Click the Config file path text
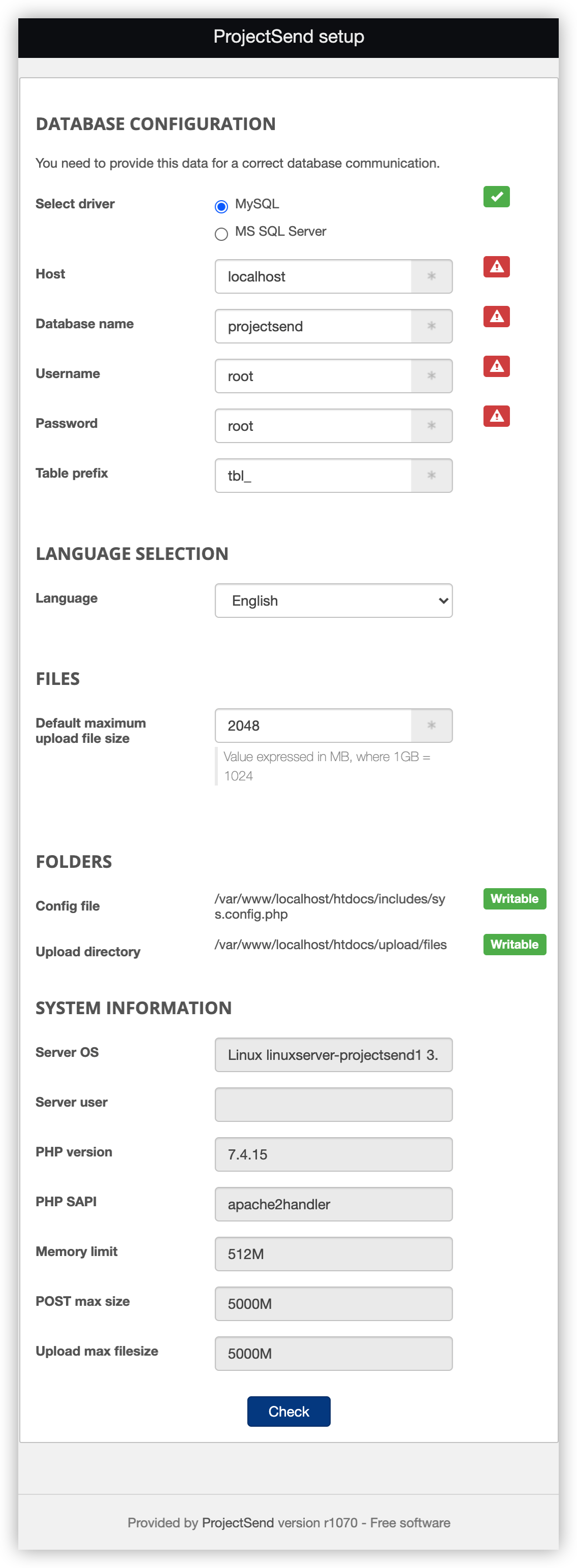Viewport: 577px width, 1568px height. 330,906
